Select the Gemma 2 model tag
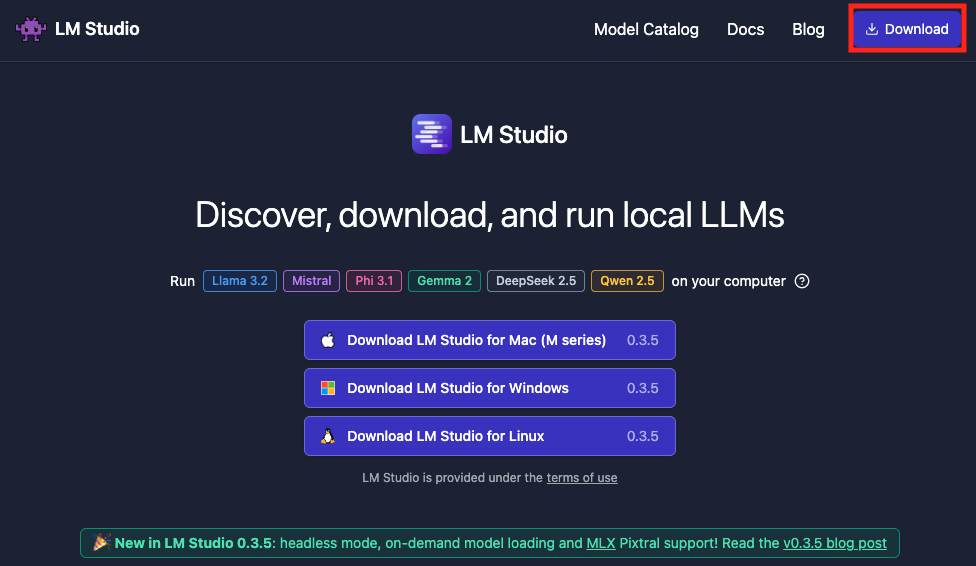 [444, 281]
